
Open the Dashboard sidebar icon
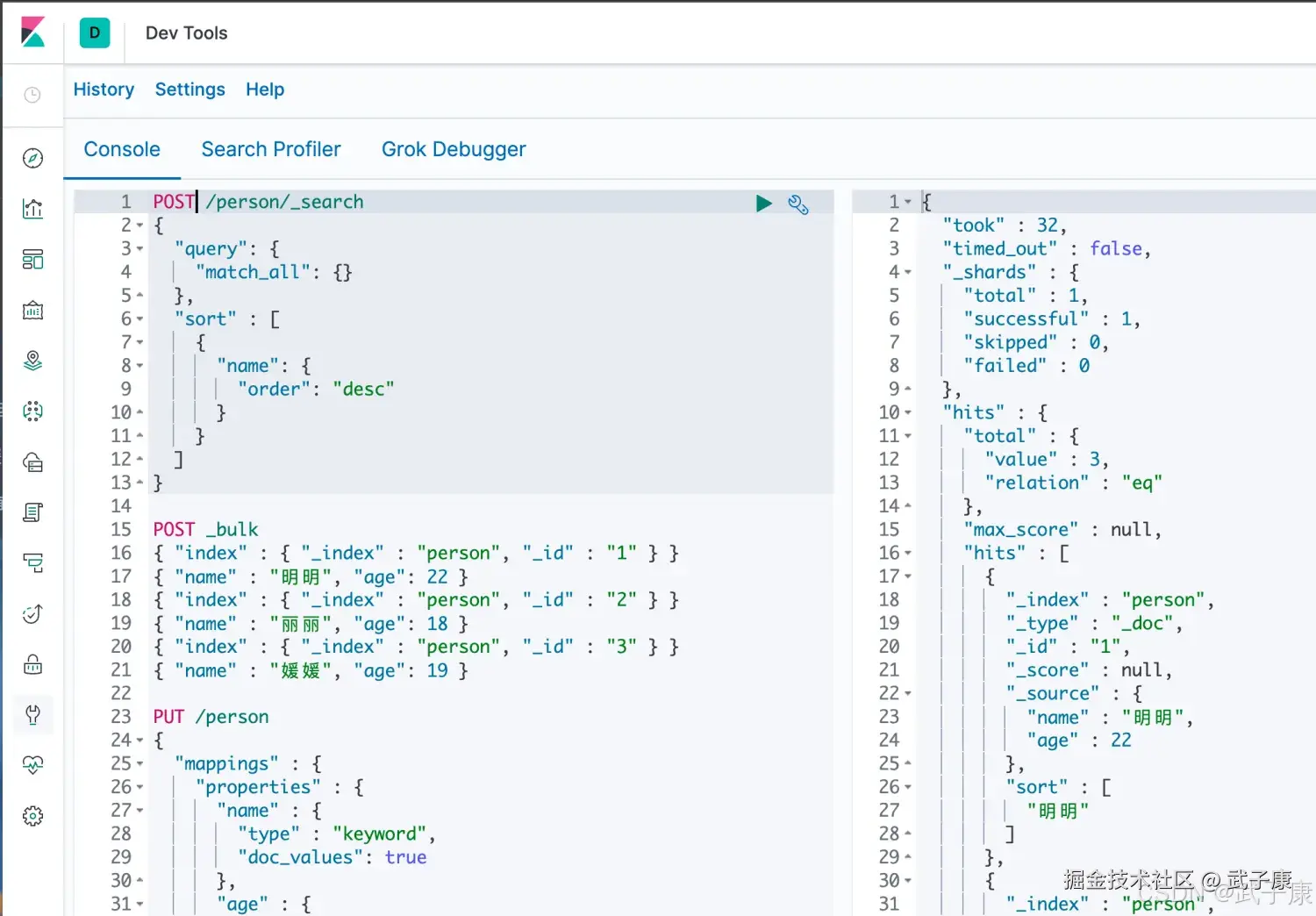pos(32,259)
